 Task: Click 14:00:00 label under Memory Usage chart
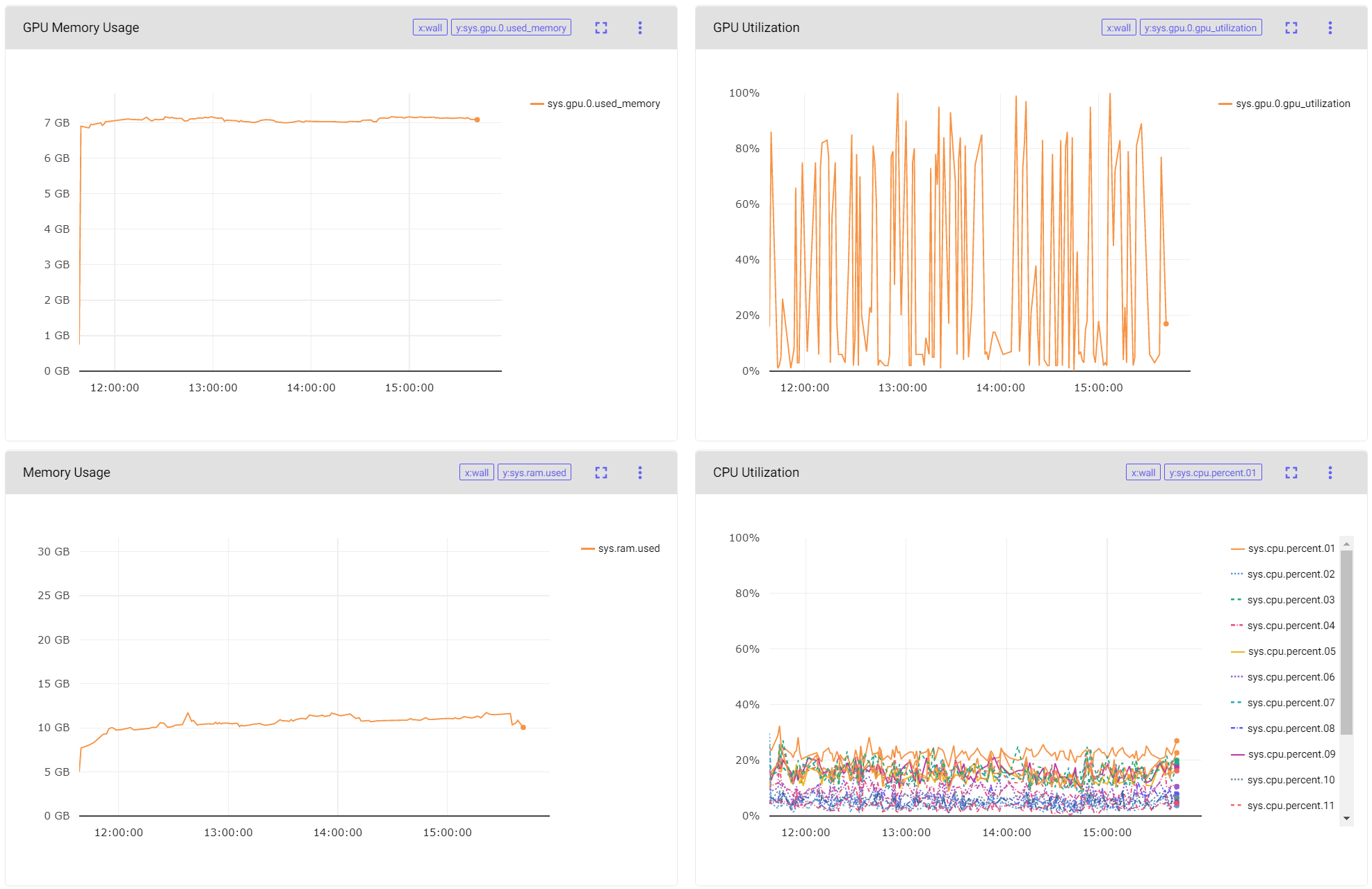click(338, 833)
